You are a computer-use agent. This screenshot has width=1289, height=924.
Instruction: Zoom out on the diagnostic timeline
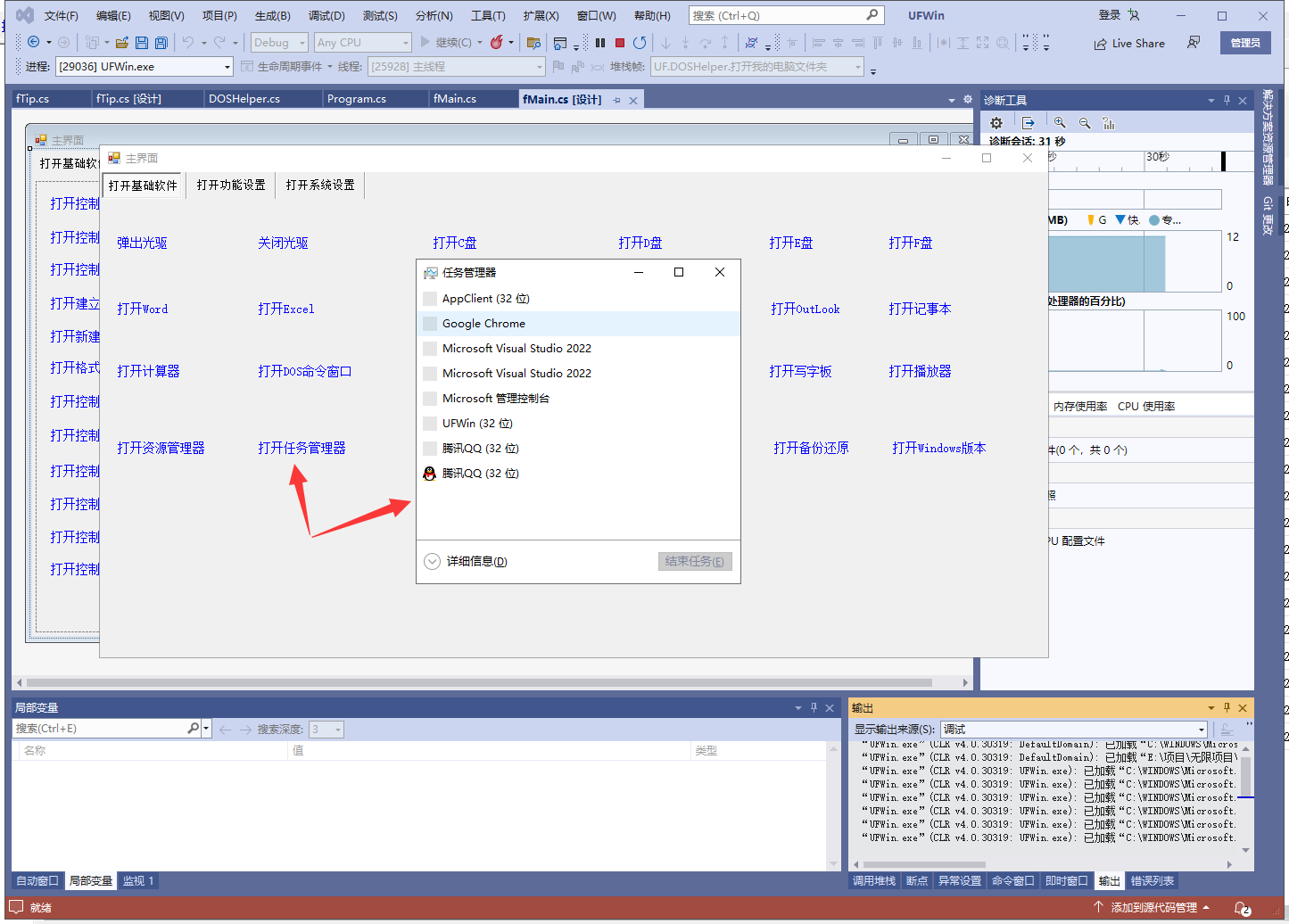pos(1085,123)
